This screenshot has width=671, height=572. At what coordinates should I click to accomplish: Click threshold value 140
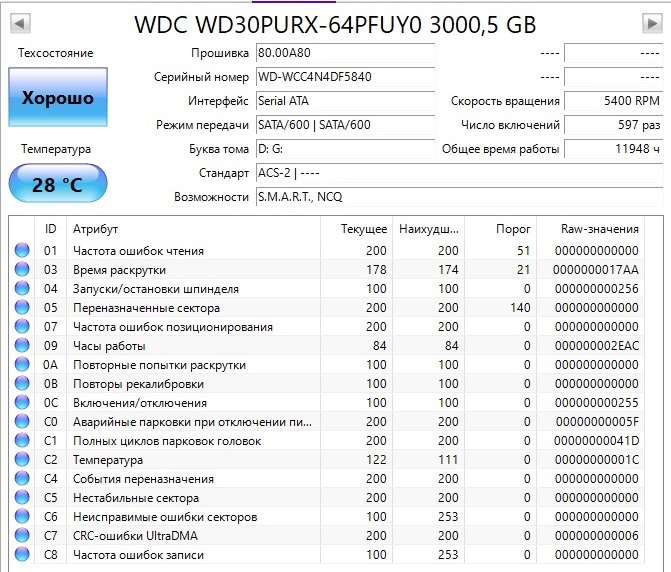coord(520,308)
